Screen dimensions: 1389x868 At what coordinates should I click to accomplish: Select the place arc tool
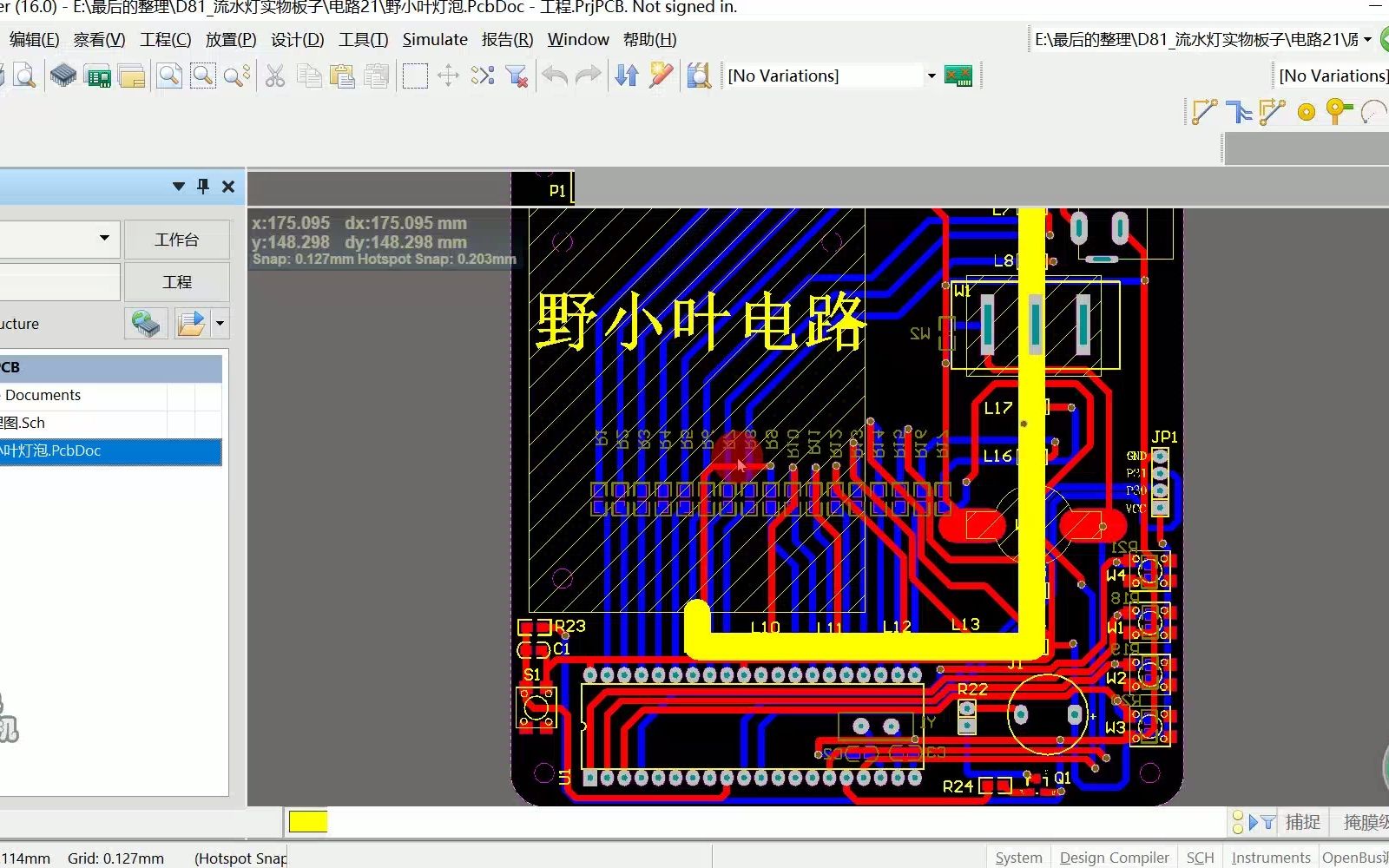point(1374,112)
